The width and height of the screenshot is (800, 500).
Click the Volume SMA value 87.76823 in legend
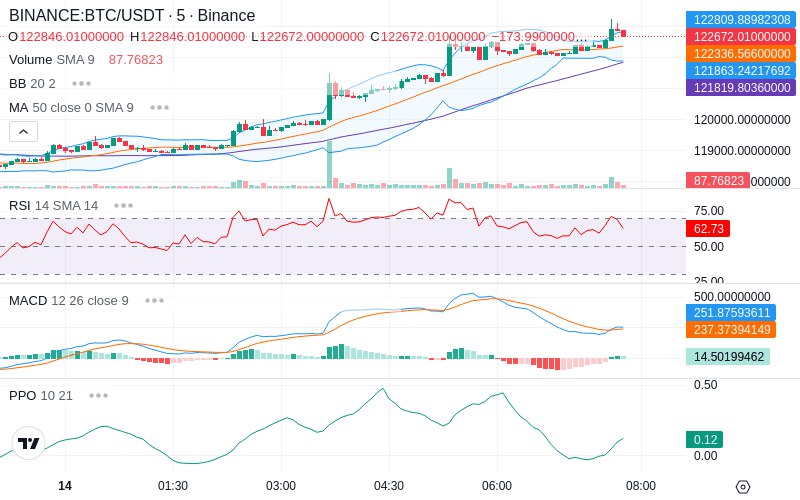click(x=136, y=60)
